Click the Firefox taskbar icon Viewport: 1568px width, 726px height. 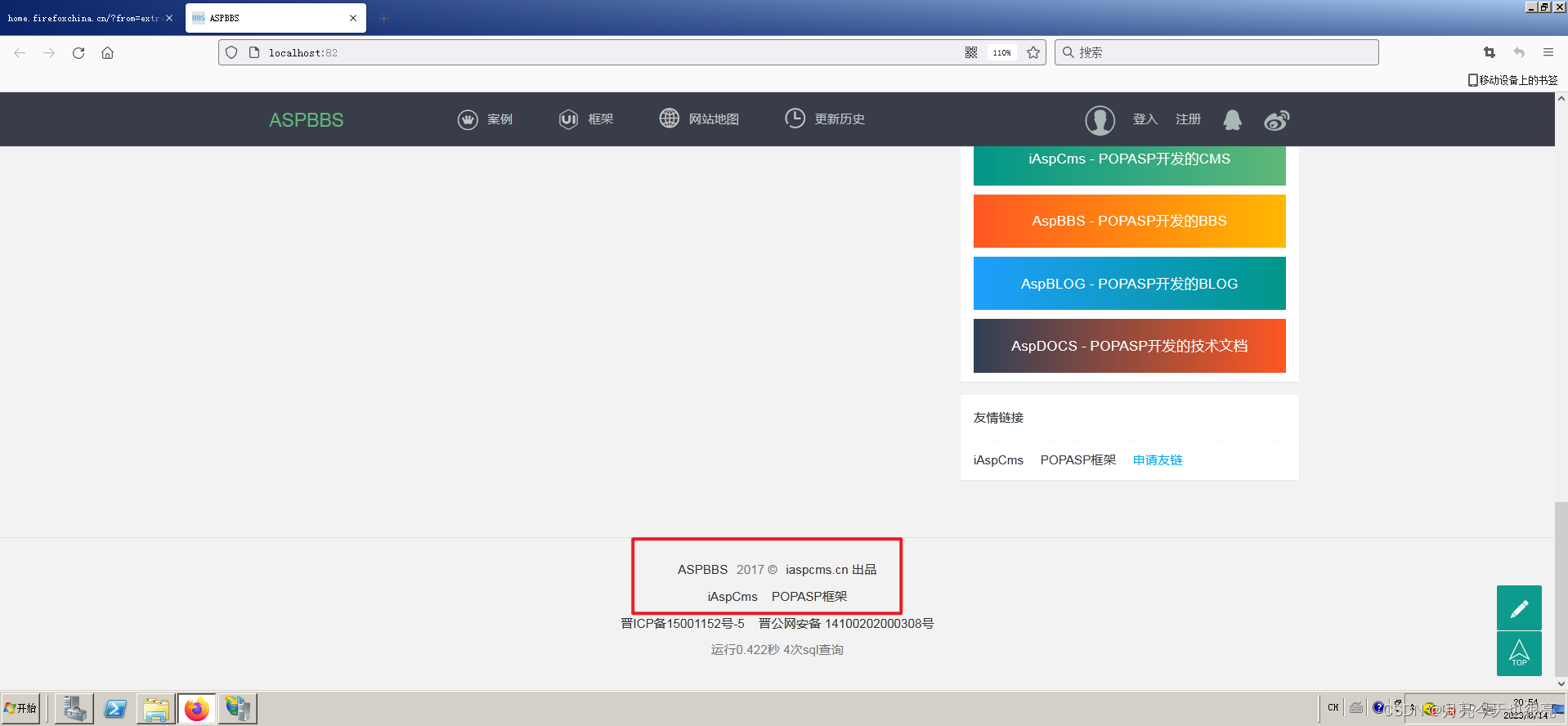pyautogui.click(x=197, y=709)
